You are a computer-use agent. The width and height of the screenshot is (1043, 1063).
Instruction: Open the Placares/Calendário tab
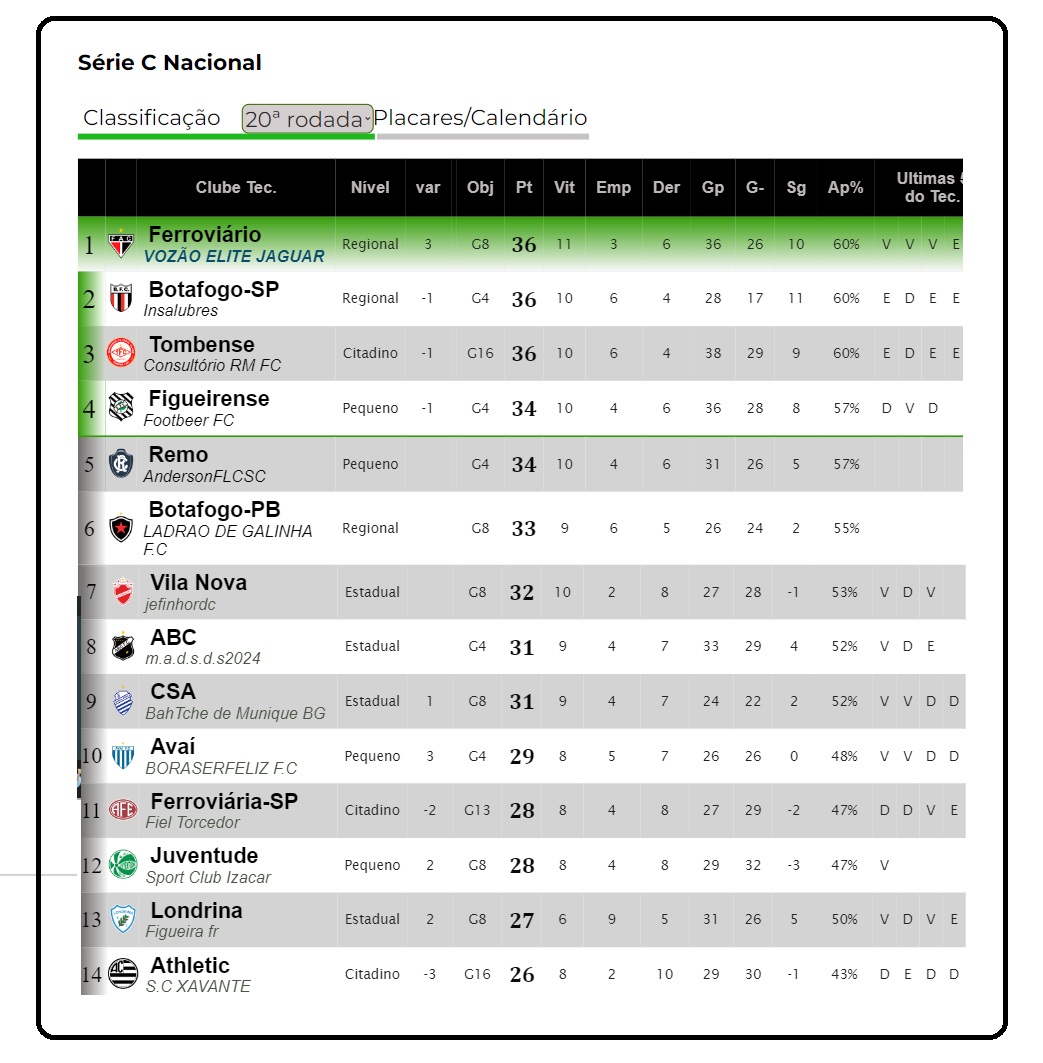(x=480, y=118)
